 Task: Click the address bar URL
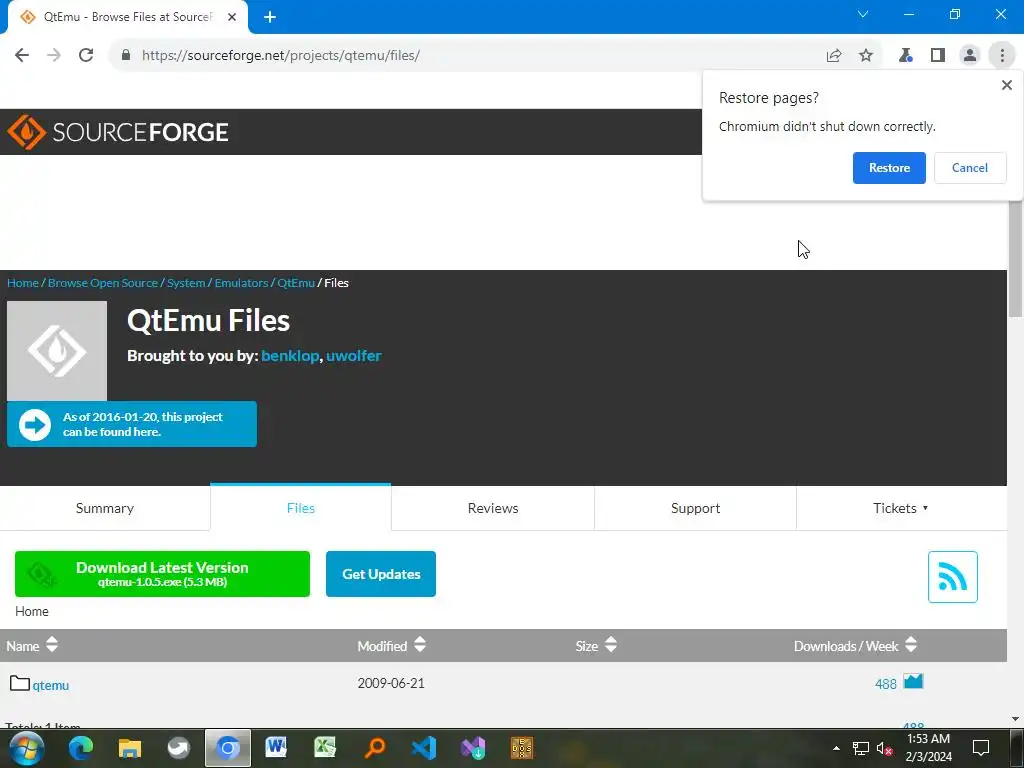point(281,56)
